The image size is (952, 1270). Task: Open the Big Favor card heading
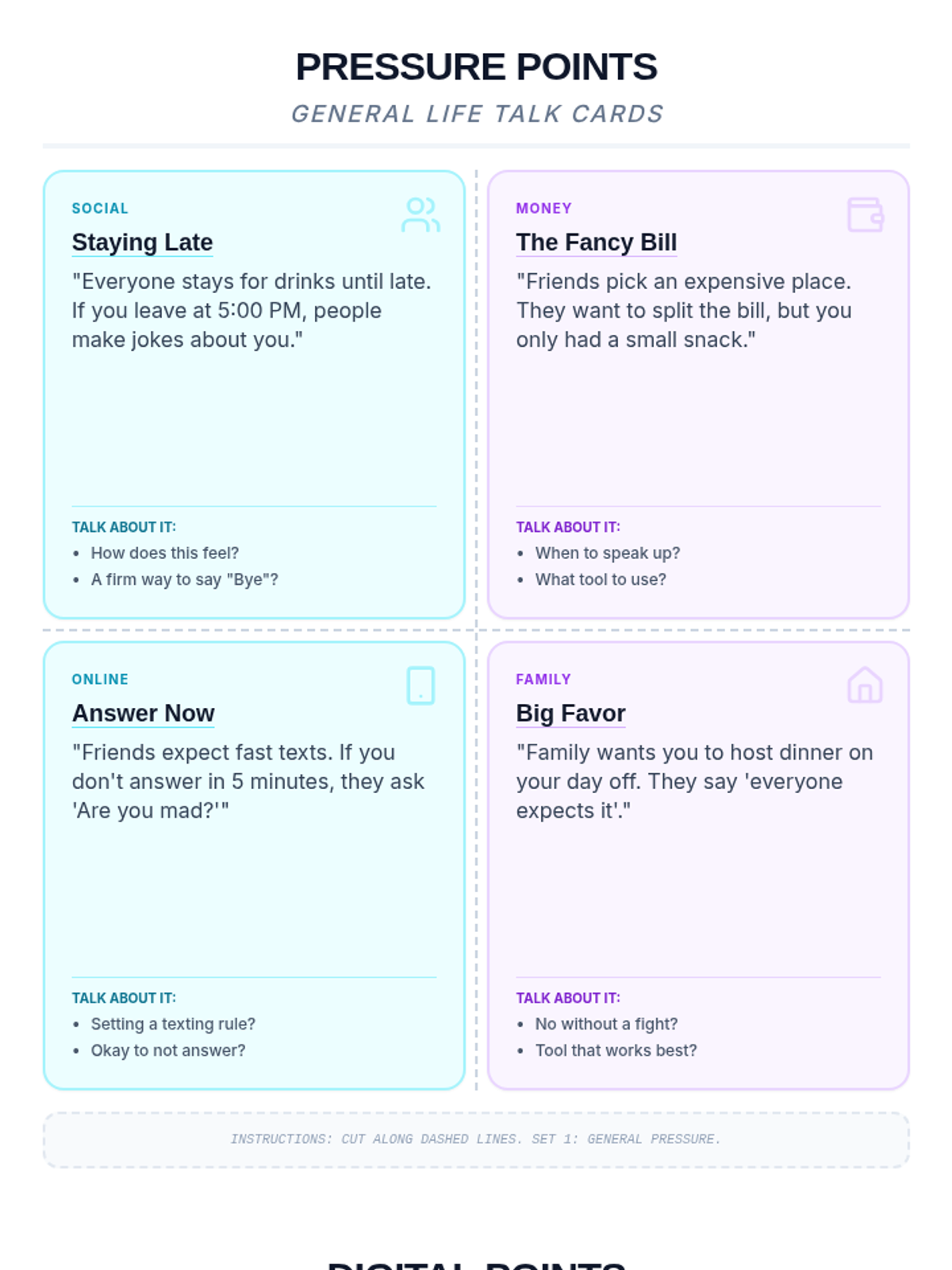(x=571, y=713)
